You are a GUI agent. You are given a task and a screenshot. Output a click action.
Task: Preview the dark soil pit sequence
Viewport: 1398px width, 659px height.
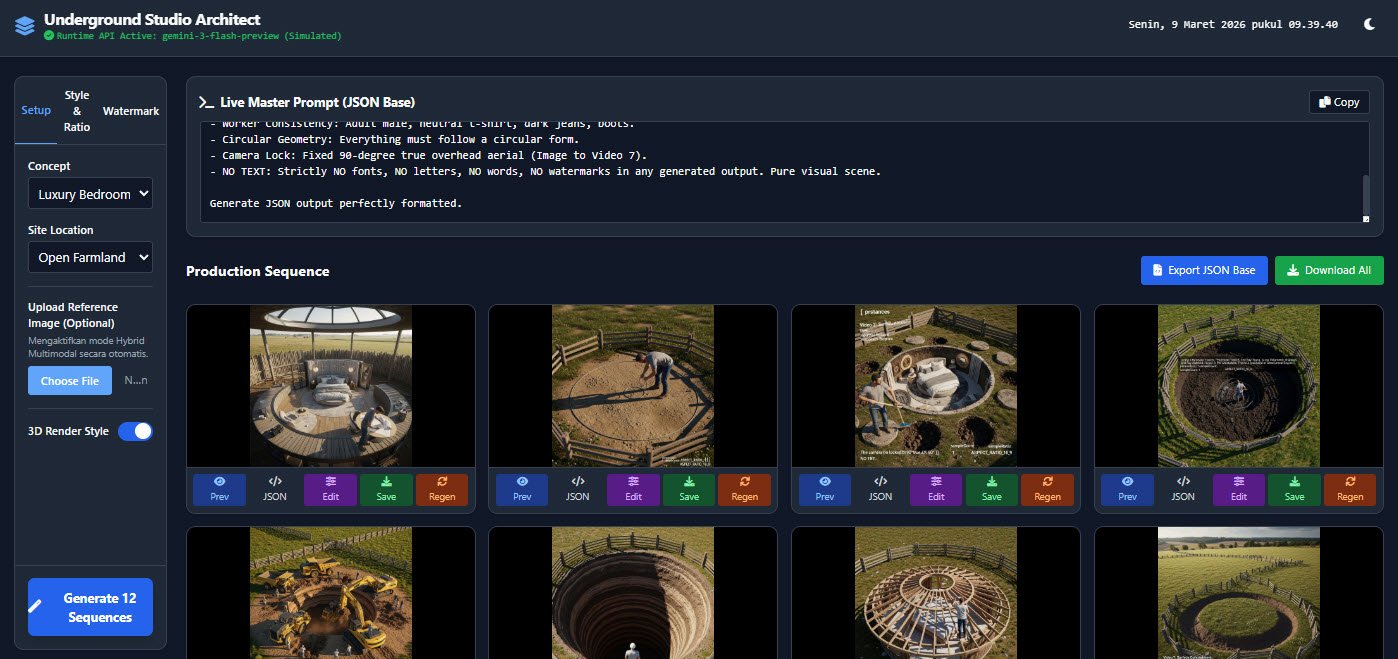click(1127, 490)
